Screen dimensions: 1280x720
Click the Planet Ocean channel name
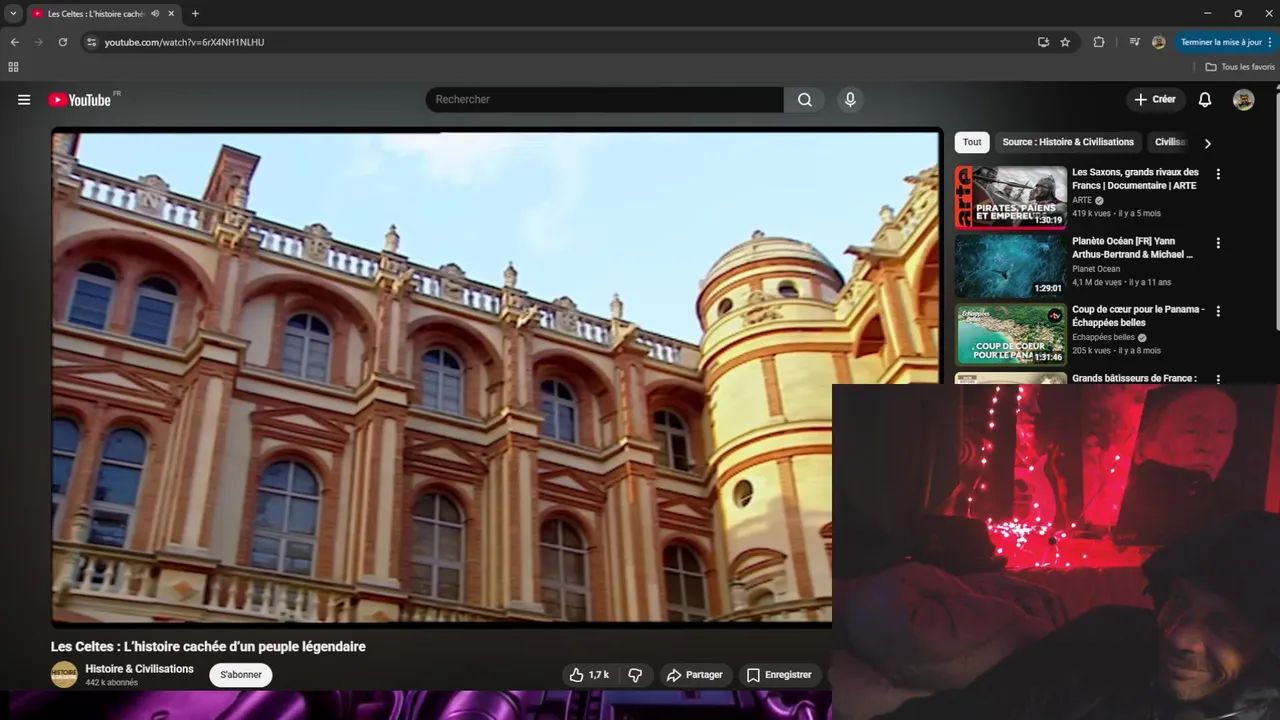pos(1096,269)
